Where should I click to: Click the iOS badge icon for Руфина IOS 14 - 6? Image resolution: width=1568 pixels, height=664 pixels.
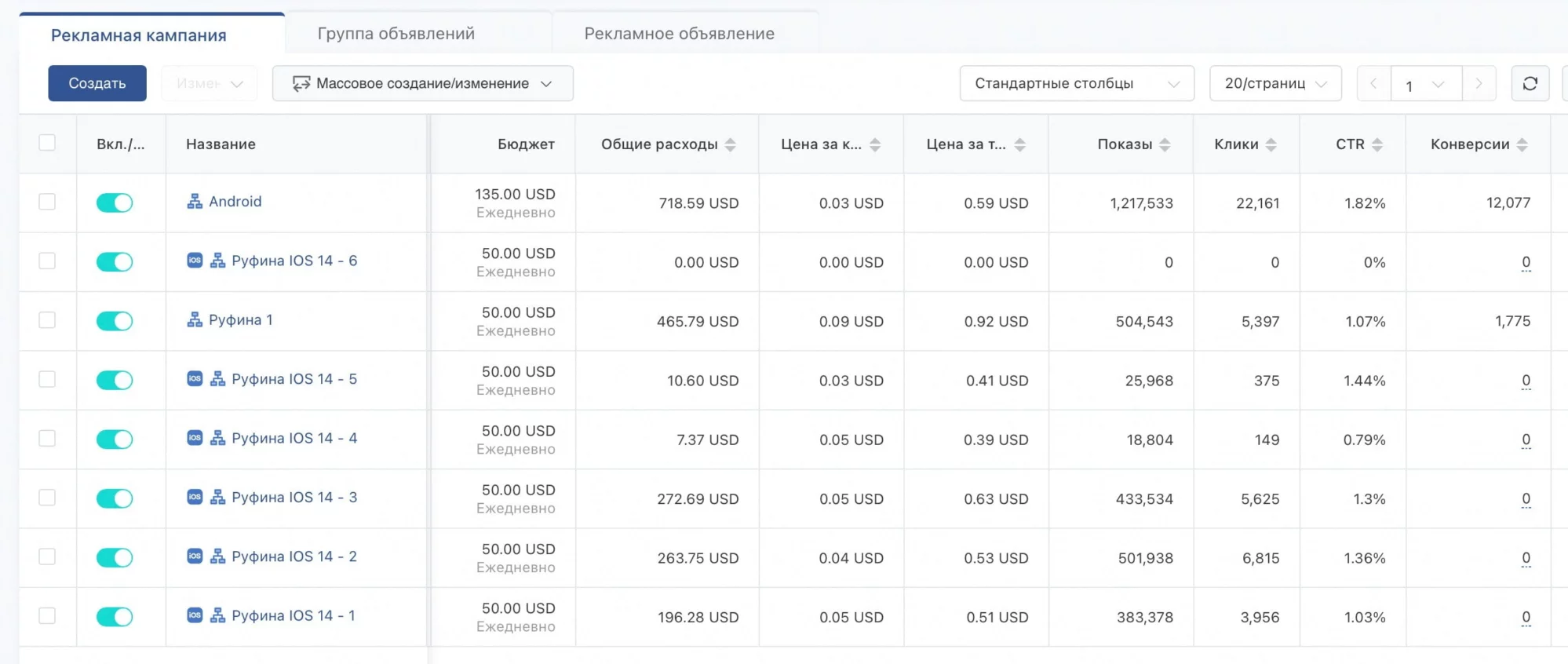coord(195,261)
